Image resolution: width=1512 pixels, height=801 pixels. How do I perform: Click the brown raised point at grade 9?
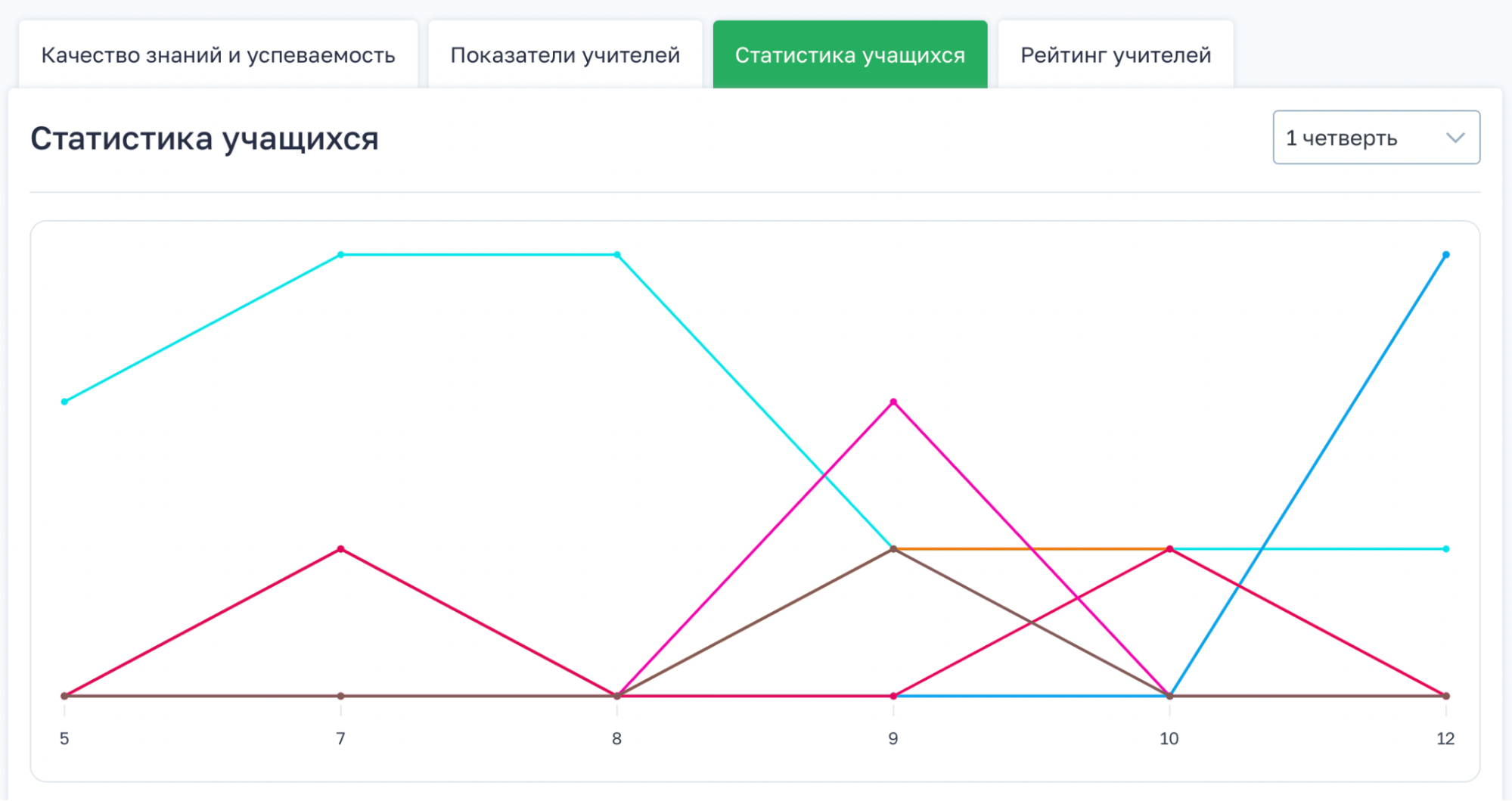pyautogui.click(x=893, y=549)
